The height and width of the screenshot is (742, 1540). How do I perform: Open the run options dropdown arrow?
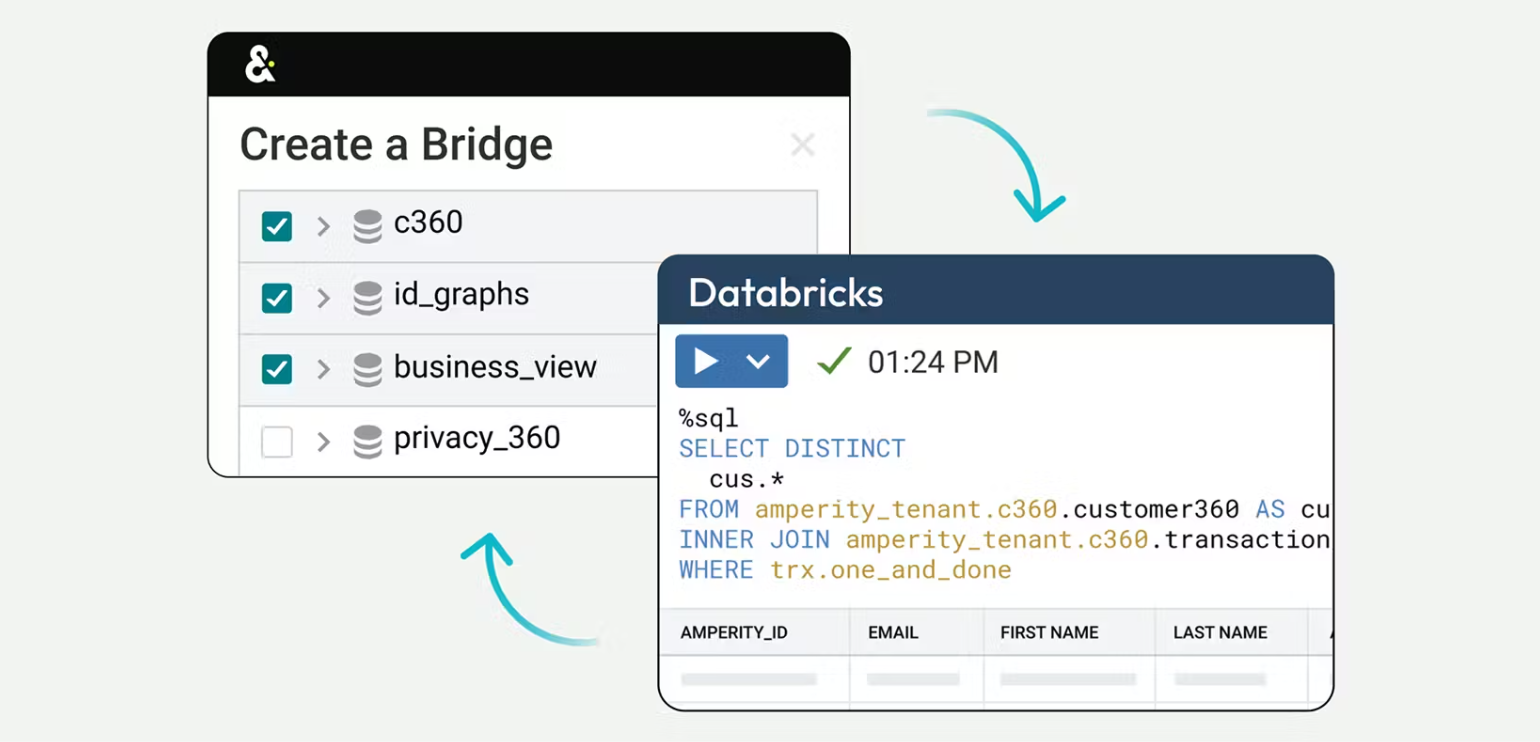click(759, 361)
